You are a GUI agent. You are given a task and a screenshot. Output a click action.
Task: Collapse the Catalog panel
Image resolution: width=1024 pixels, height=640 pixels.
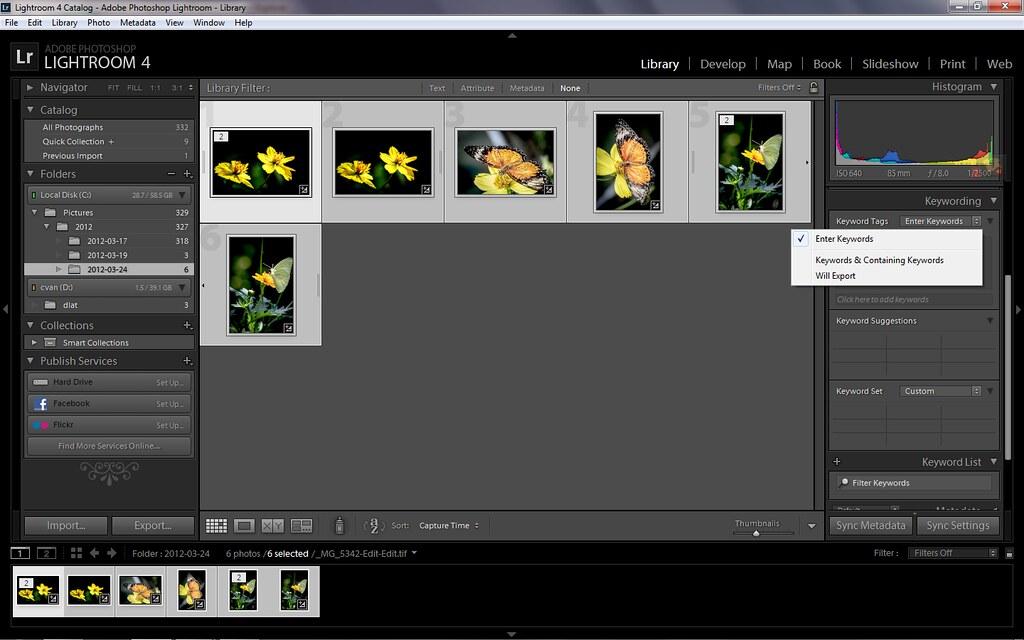(x=31, y=110)
